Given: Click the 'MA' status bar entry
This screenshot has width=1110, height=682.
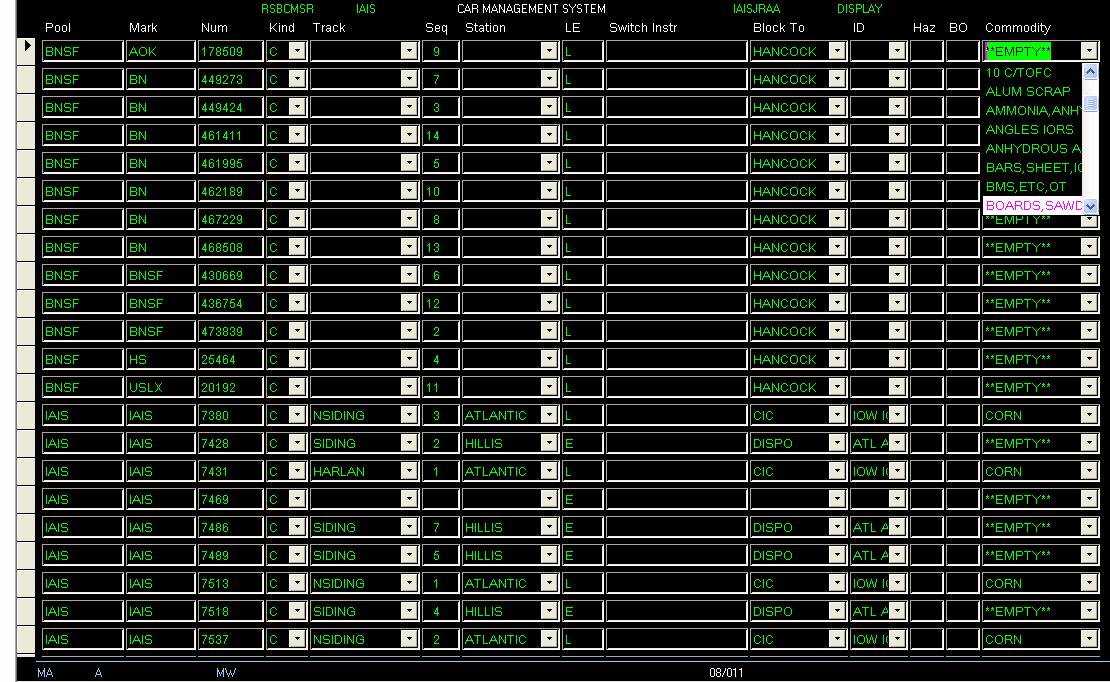Looking at the screenshot, I should pyautogui.click(x=45, y=673).
